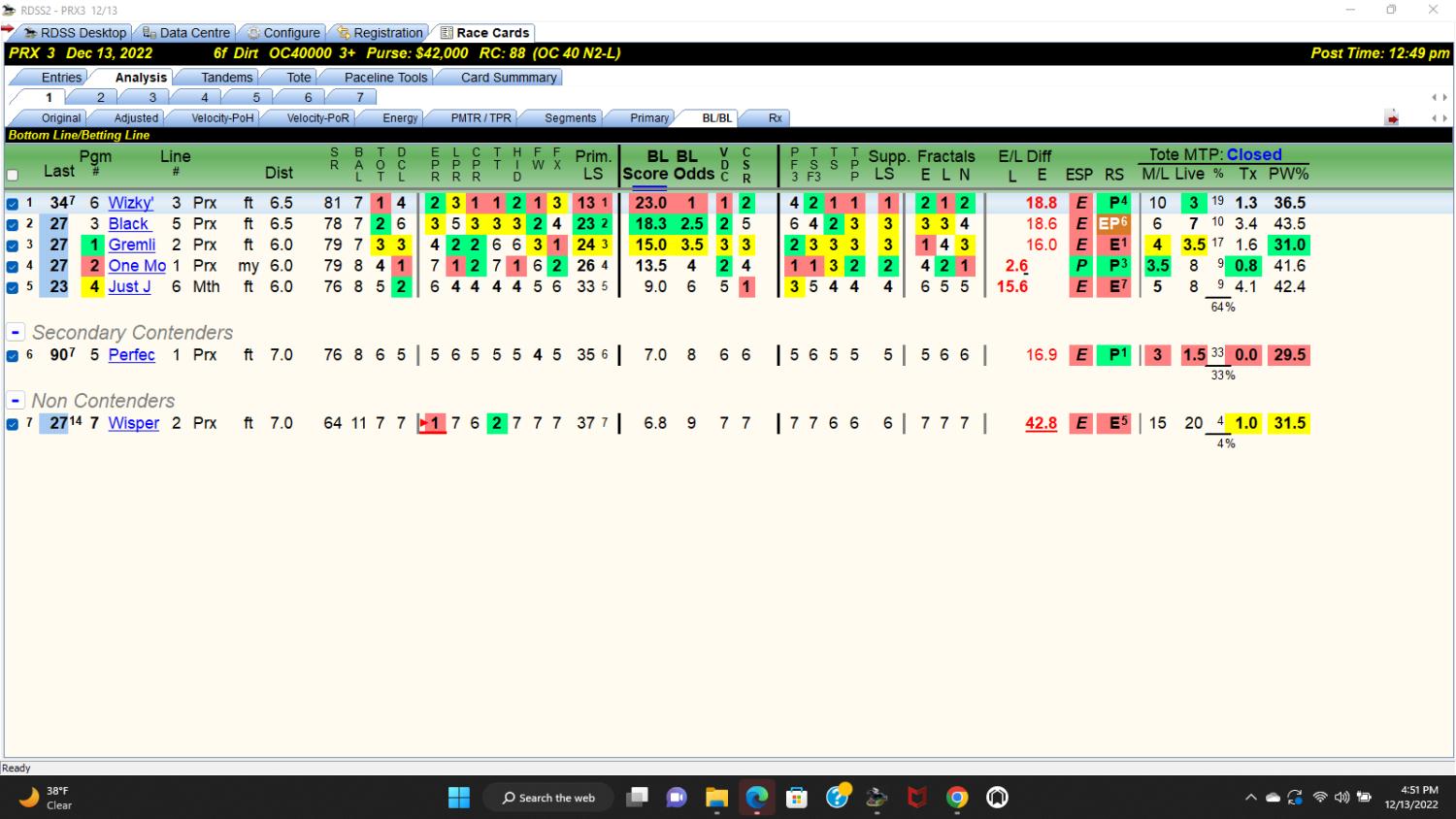1456x819 pixels.
Task: Select the Race Cards tab
Action: (484, 32)
